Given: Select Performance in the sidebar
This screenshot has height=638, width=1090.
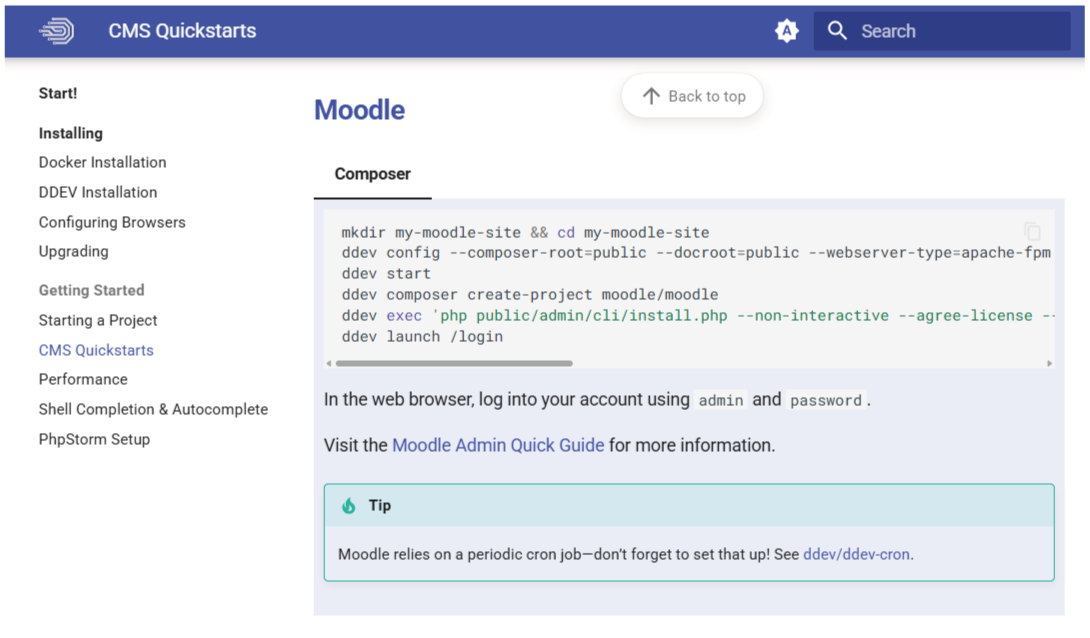Looking at the screenshot, I should (83, 379).
